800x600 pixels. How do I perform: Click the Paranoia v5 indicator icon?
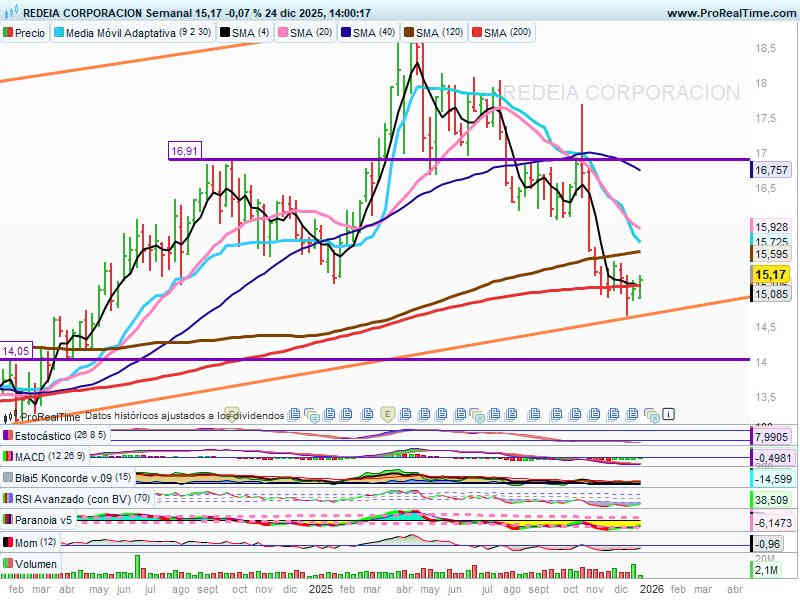[x=9, y=520]
